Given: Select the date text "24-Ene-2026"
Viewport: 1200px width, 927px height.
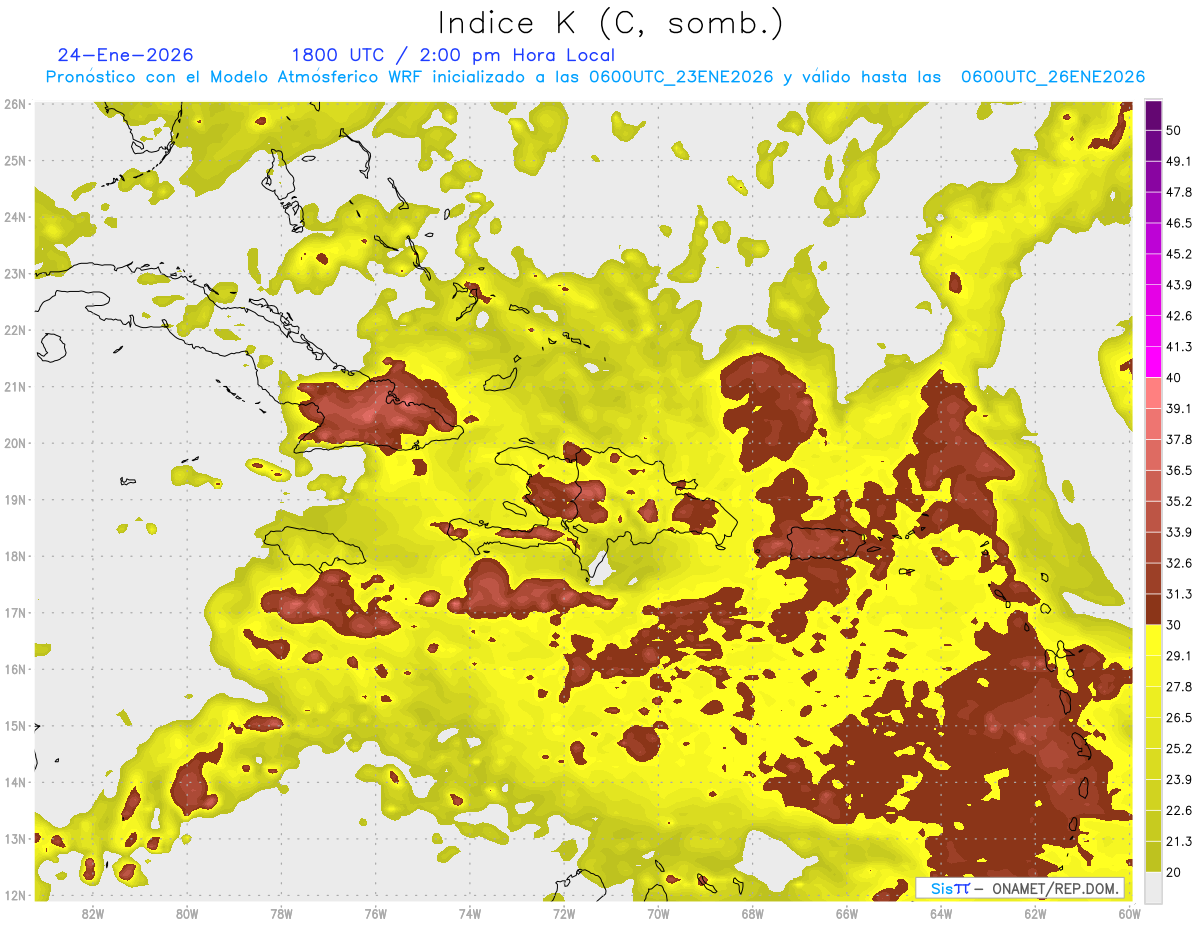Looking at the screenshot, I should [125, 55].
